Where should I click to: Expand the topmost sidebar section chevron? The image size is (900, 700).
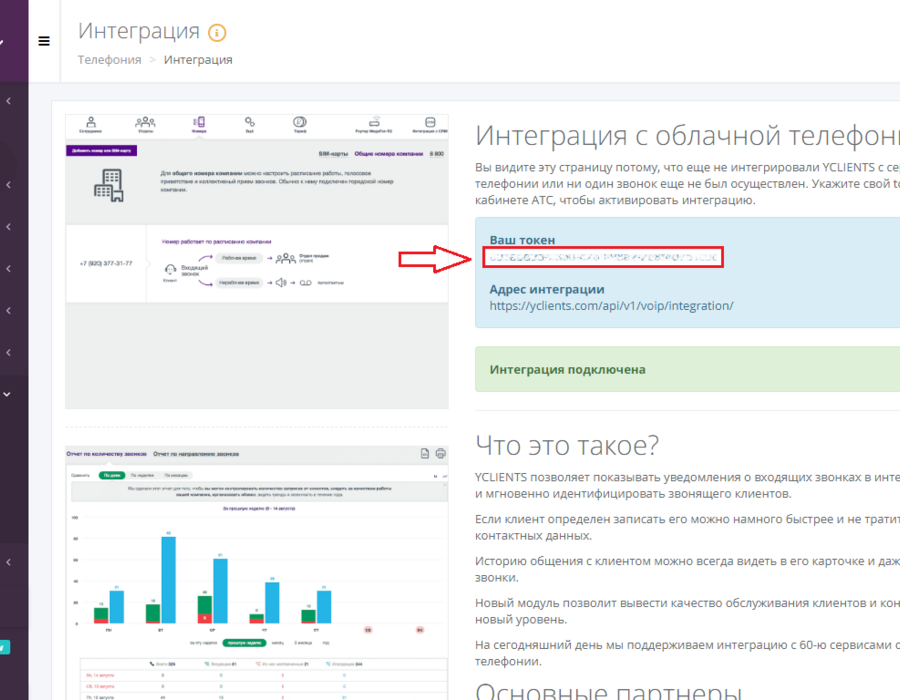click(9, 101)
